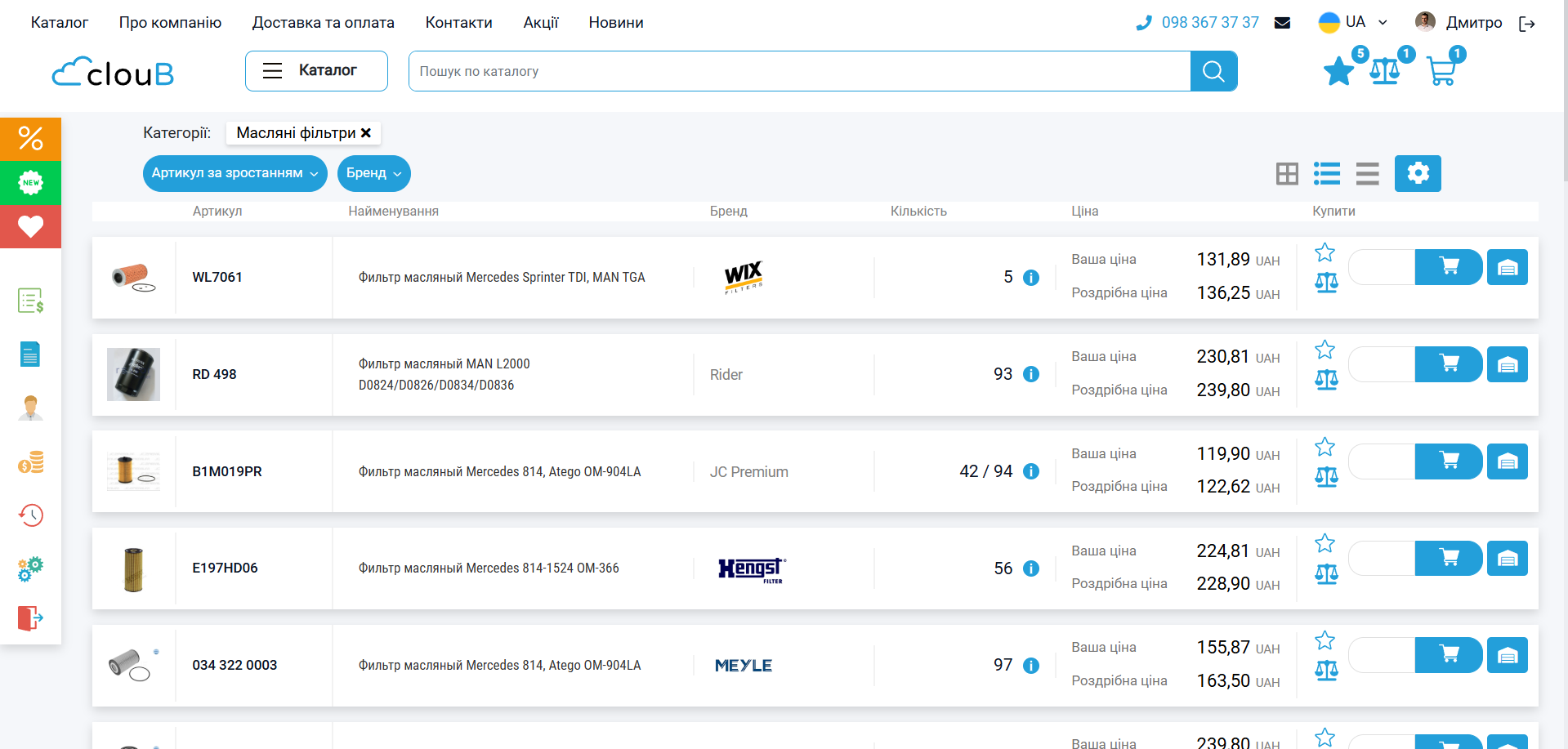Click the search magnifier button
Viewport: 1568px width, 749px height.
tap(1213, 72)
